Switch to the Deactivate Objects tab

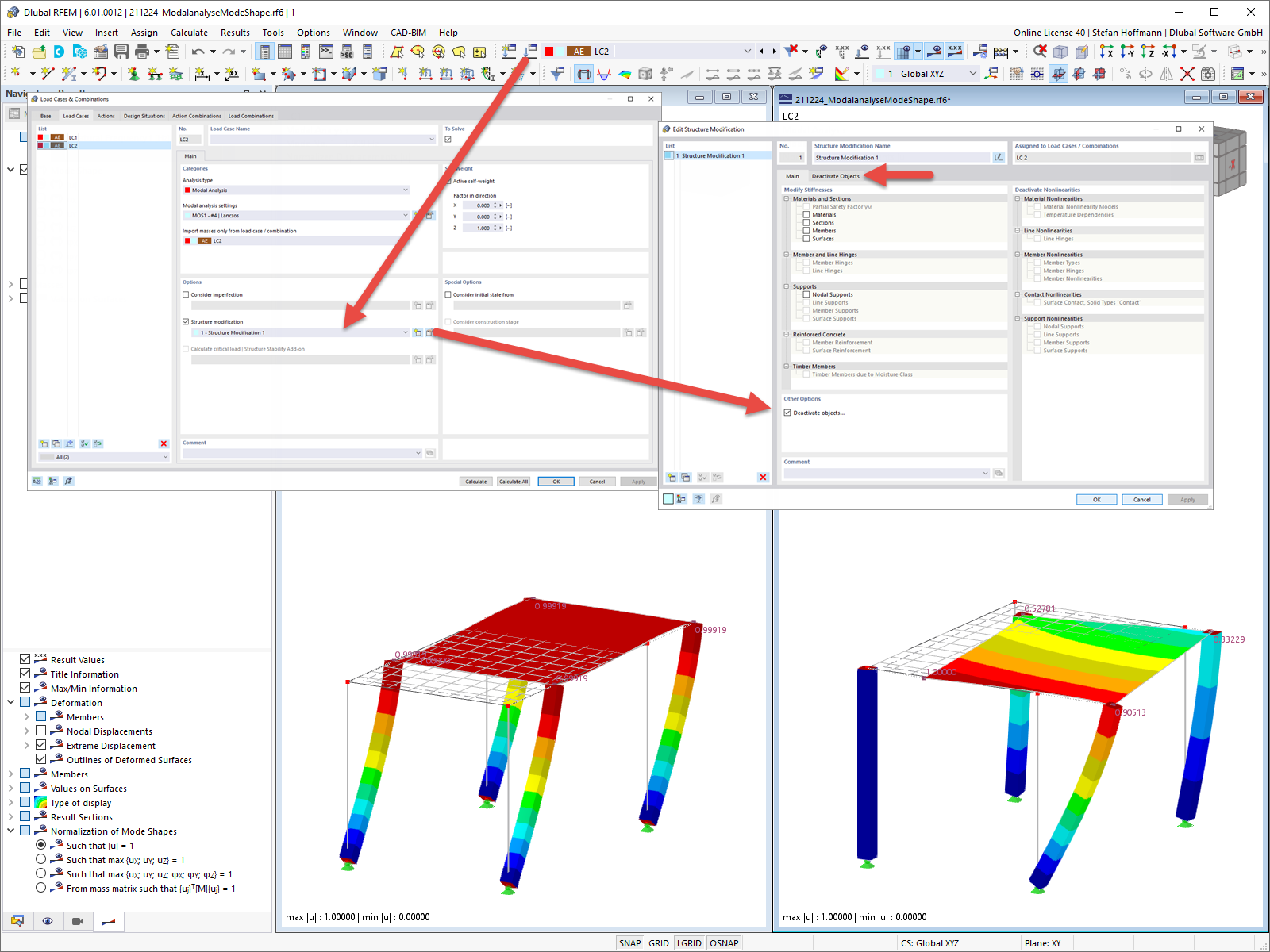(835, 176)
